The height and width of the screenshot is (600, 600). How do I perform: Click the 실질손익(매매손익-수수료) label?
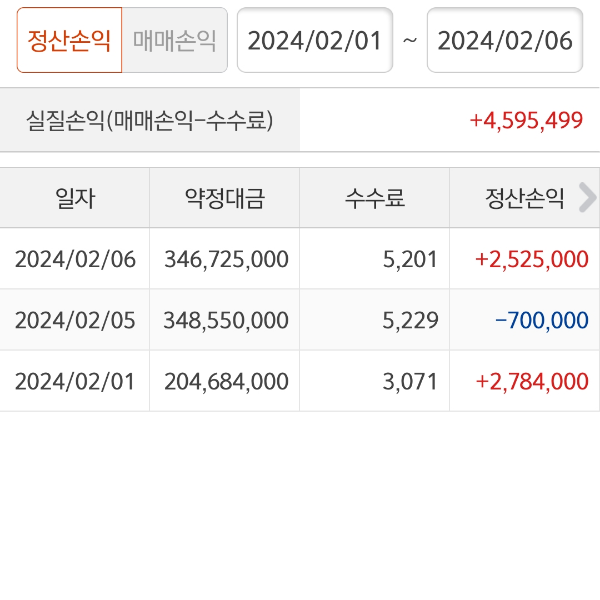click(x=150, y=121)
